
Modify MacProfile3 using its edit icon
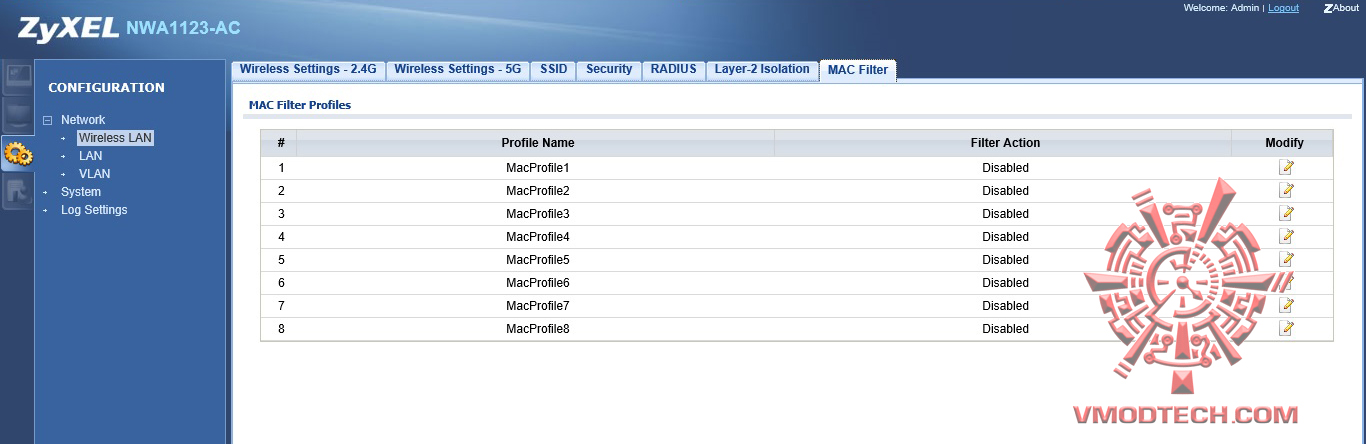[1286, 213]
